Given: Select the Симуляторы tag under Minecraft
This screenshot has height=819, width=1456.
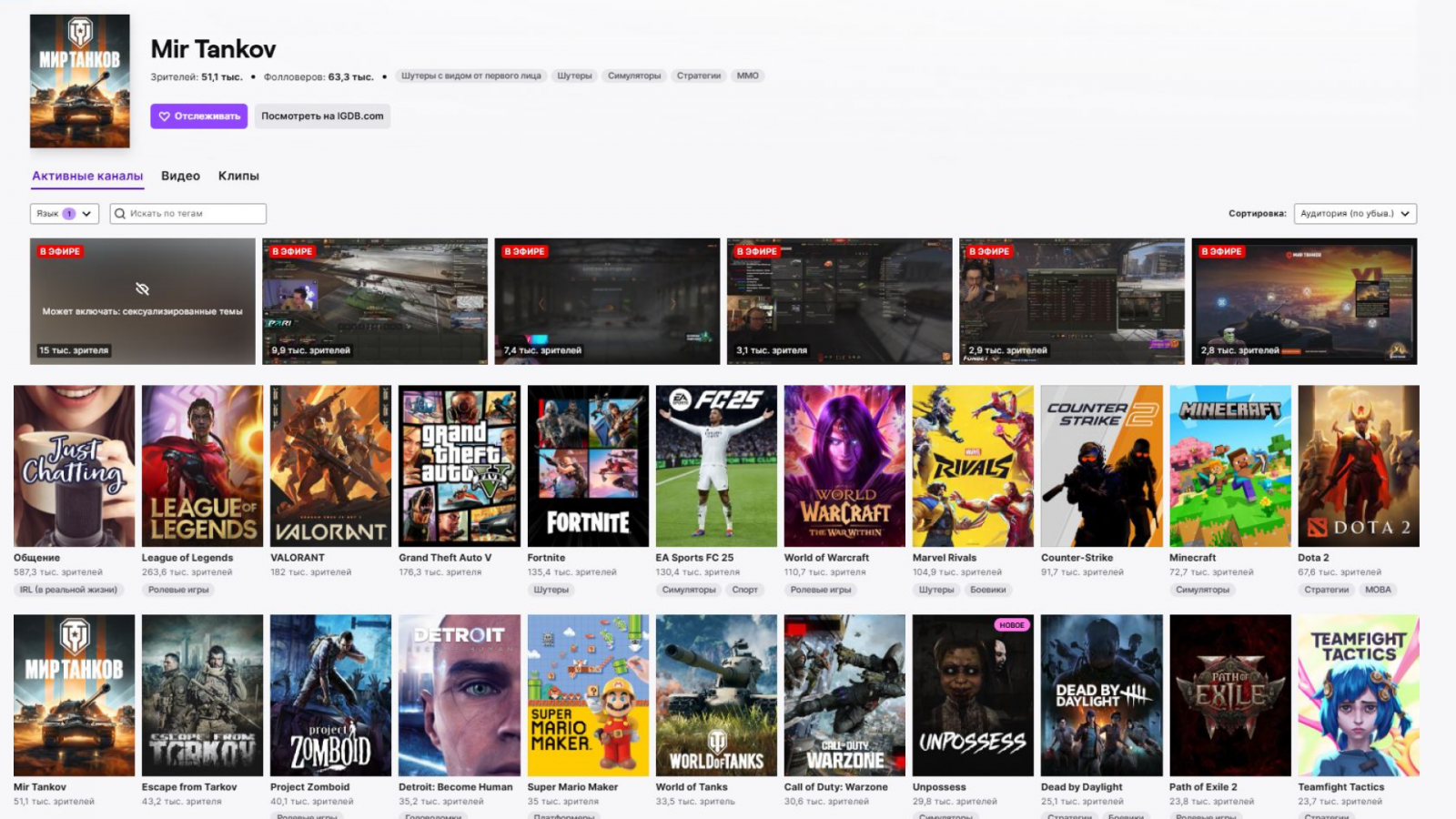Looking at the screenshot, I should (1202, 590).
